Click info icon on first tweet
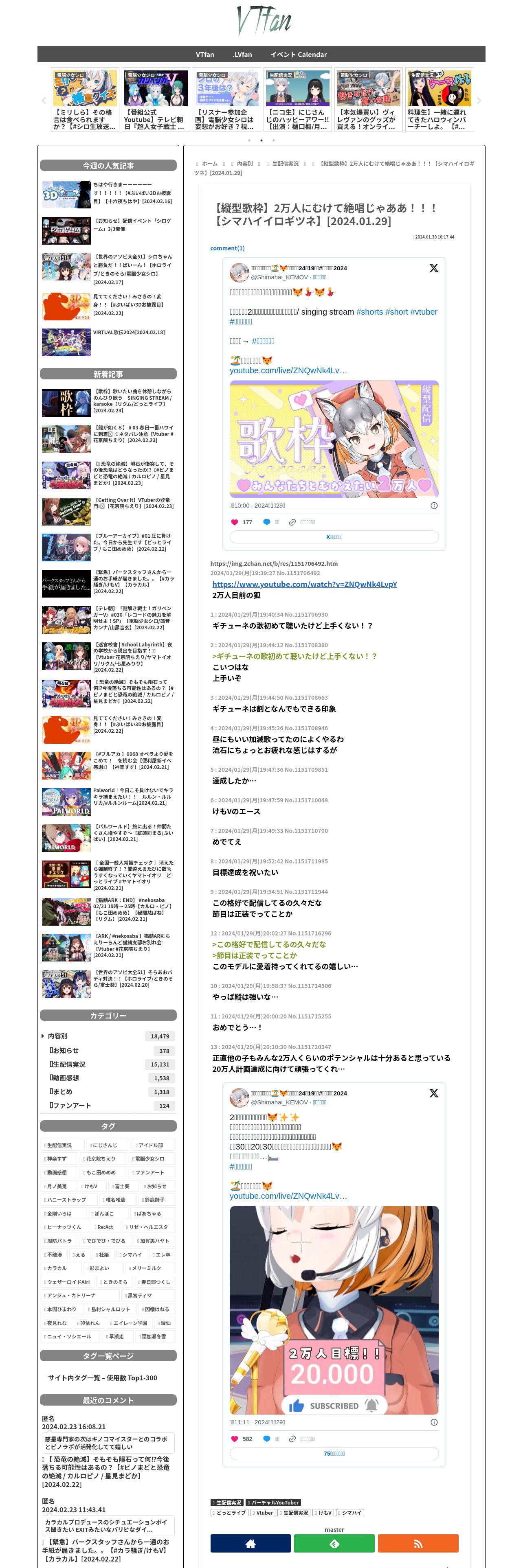 click(x=433, y=505)
